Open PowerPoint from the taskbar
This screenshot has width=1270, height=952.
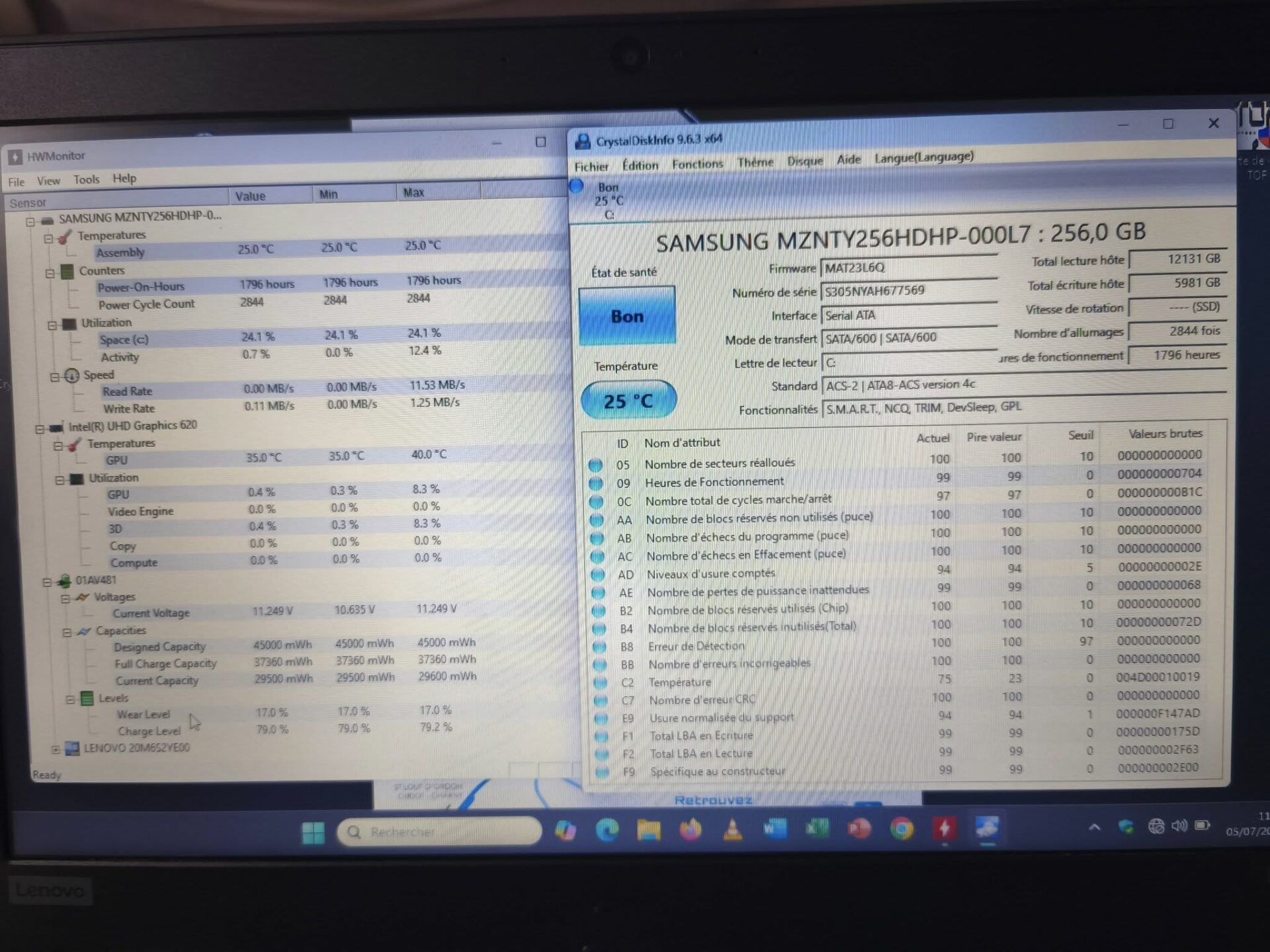(859, 828)
